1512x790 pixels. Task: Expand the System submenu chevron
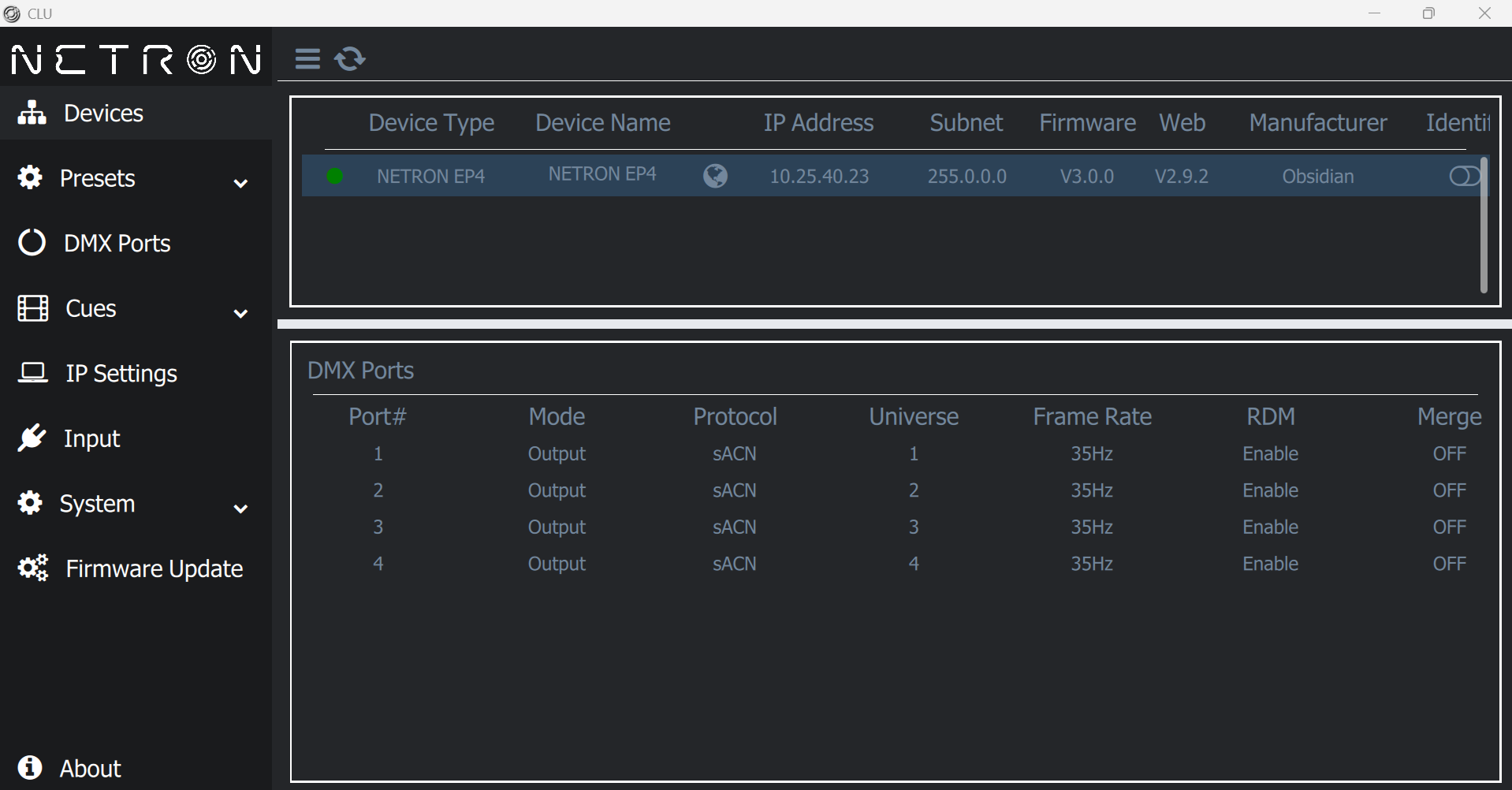(241, 509)
